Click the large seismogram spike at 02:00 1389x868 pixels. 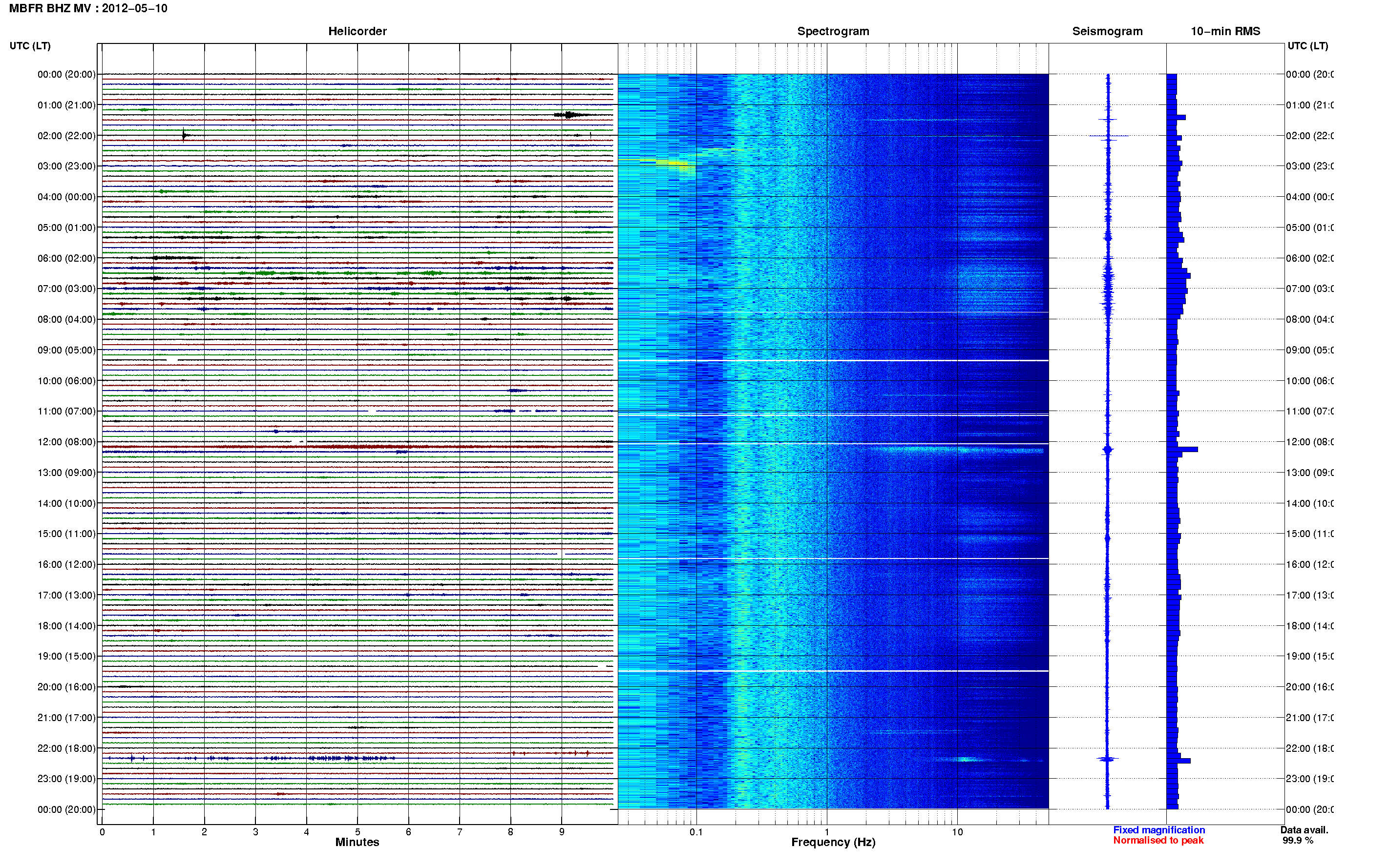click(x=1109, y=136)
